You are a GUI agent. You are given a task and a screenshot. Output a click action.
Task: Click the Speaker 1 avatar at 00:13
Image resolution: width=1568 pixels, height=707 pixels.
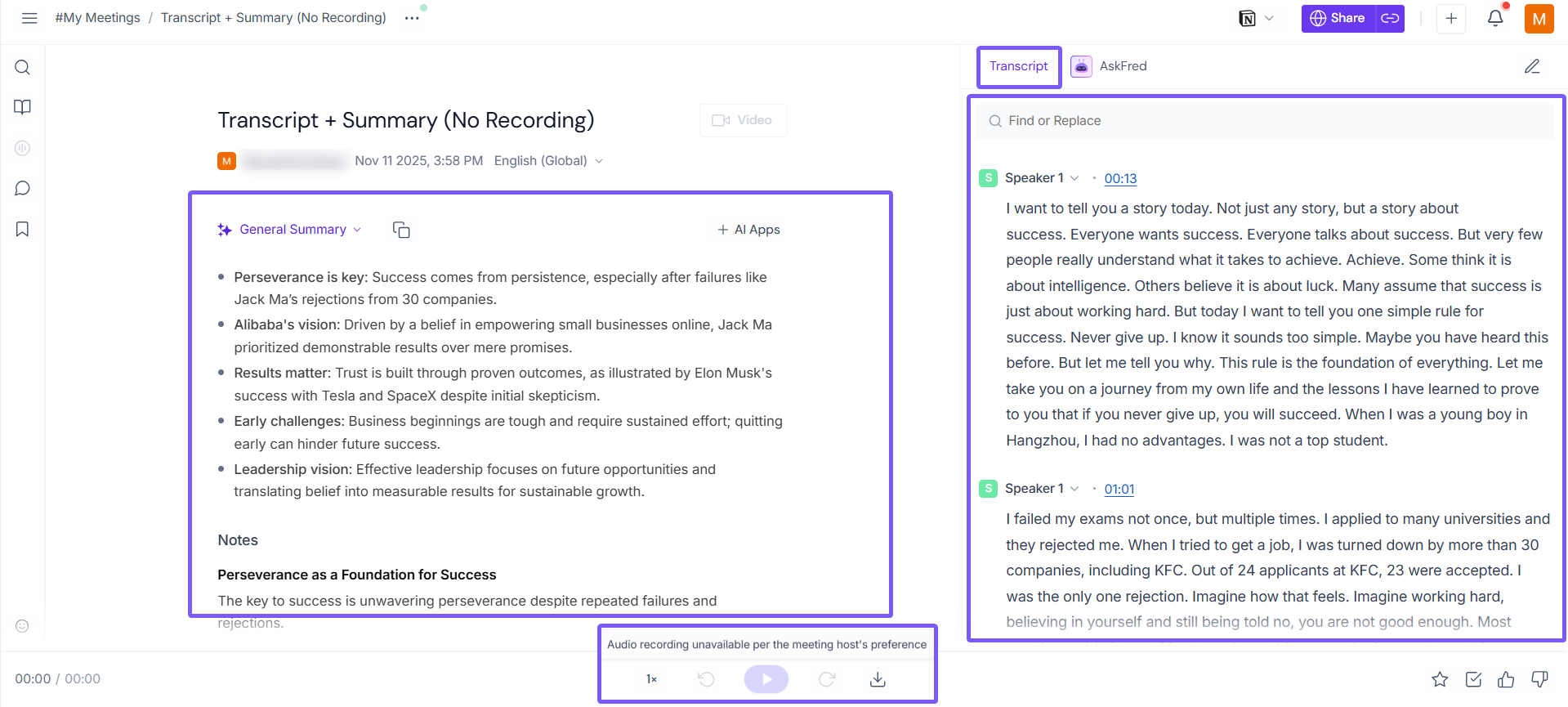[988, 178]
